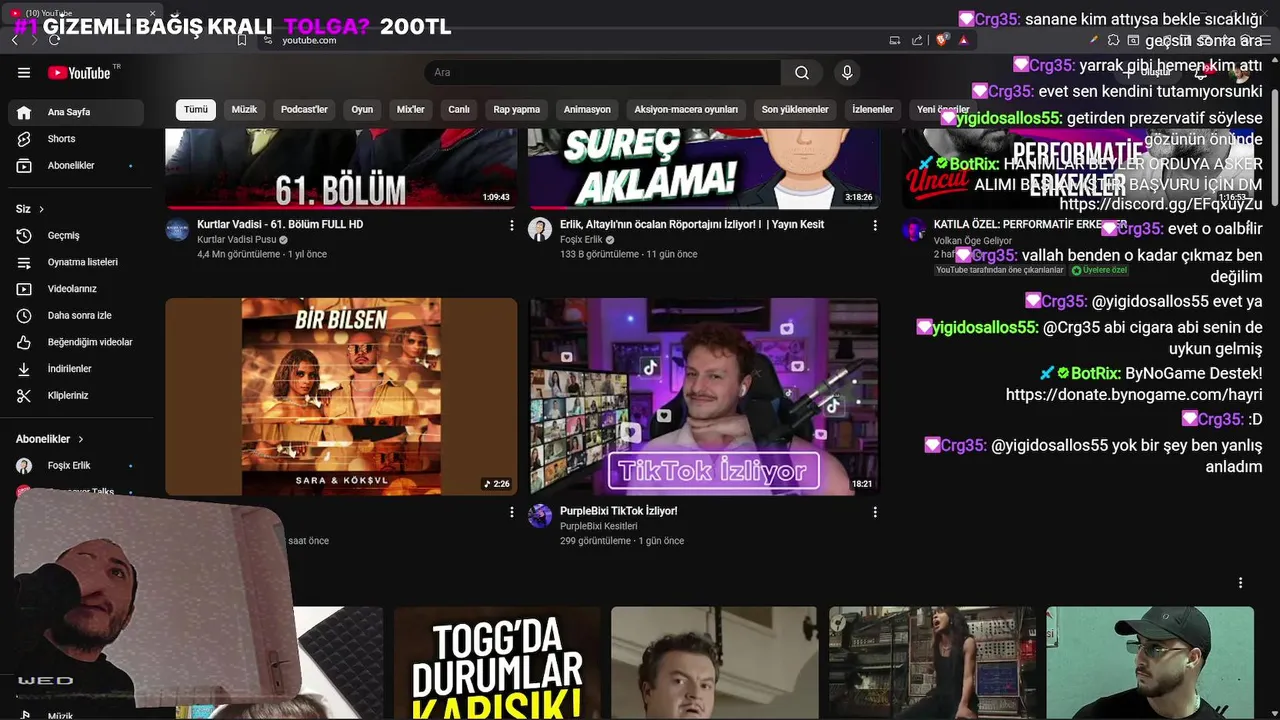The height and width of the screenshot is (720, 1280).
Task: Click the youtube.com address bar
Action: [x=570, y=40]
